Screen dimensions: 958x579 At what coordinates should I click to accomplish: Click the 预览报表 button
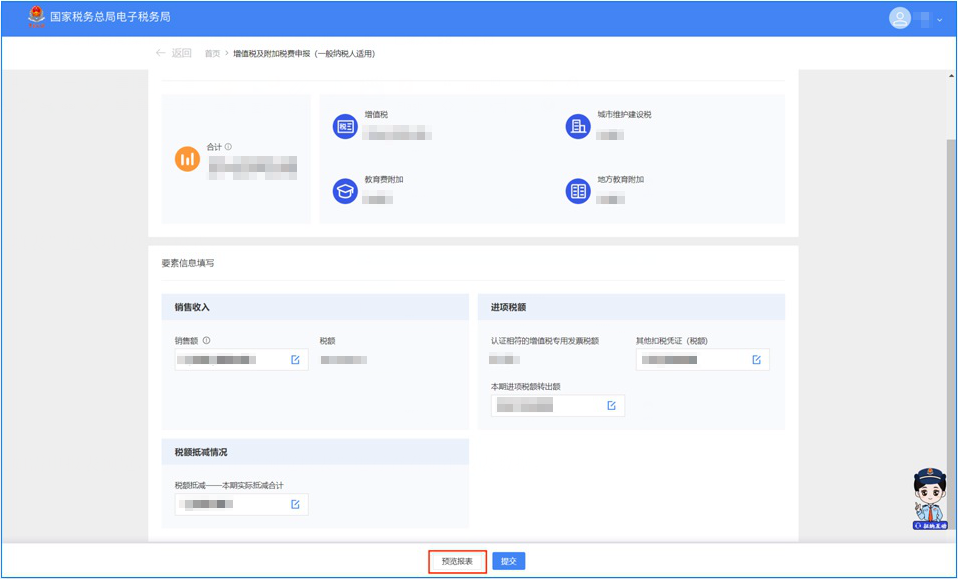457,562
